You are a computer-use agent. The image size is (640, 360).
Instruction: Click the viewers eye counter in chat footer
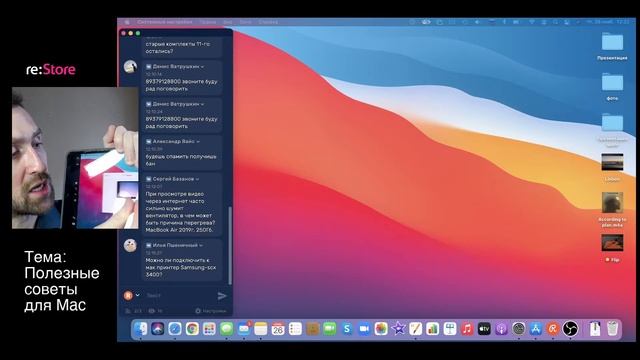coord(155,311)
